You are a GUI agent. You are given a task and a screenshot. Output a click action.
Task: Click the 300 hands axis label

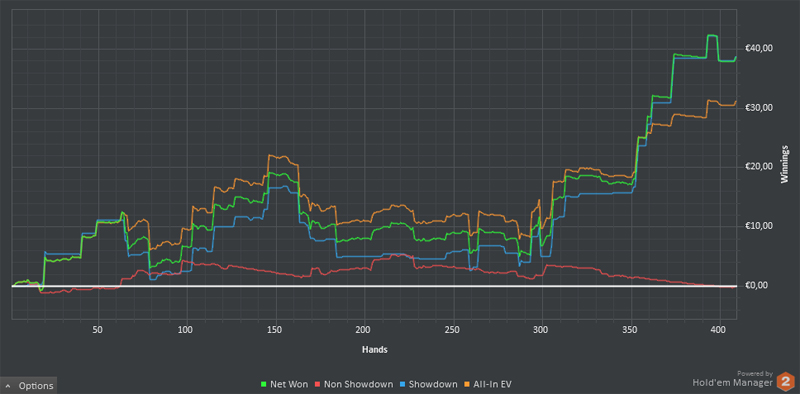click(x=541, y=330)
